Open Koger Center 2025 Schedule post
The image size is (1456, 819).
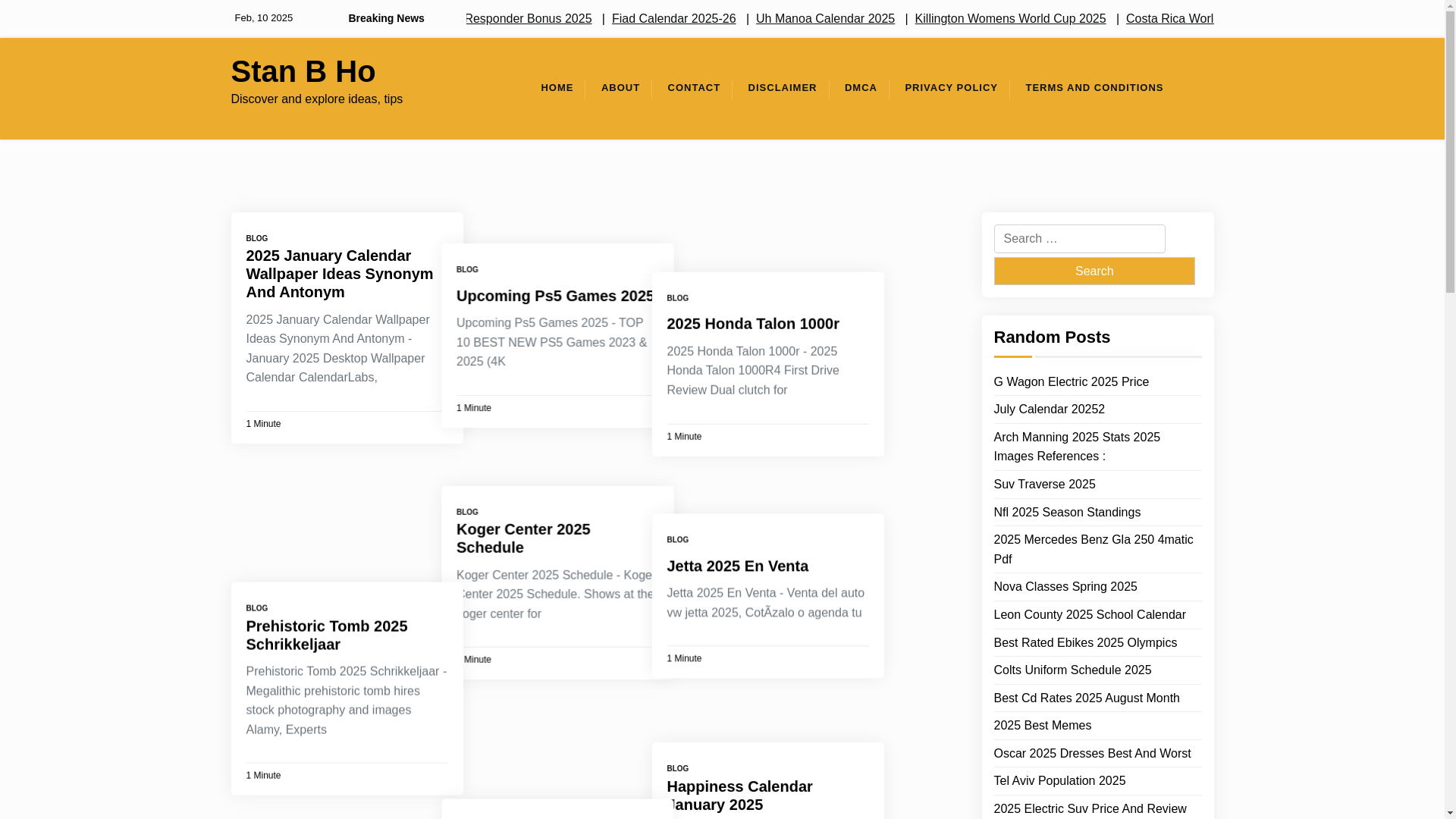click(523, 538)
